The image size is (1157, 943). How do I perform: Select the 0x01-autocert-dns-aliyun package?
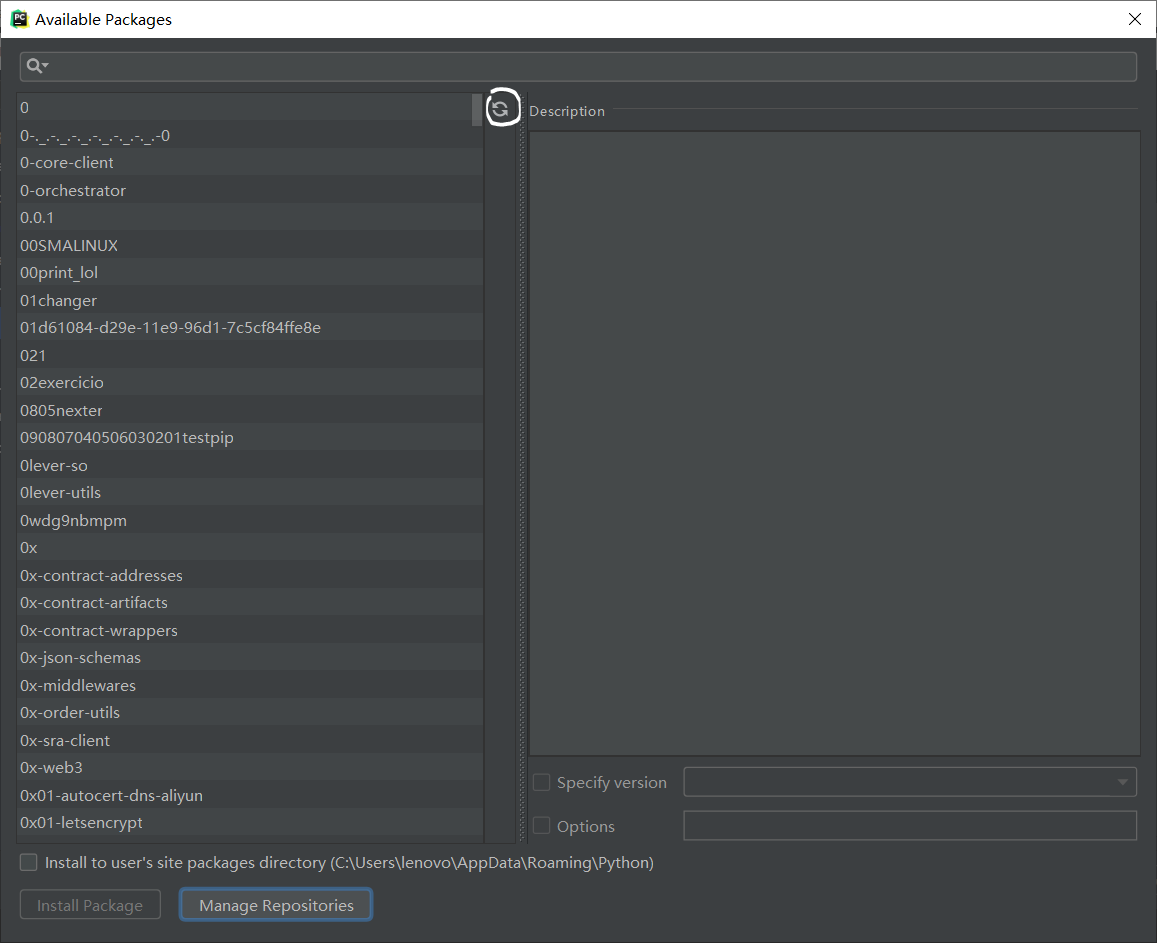250,795
